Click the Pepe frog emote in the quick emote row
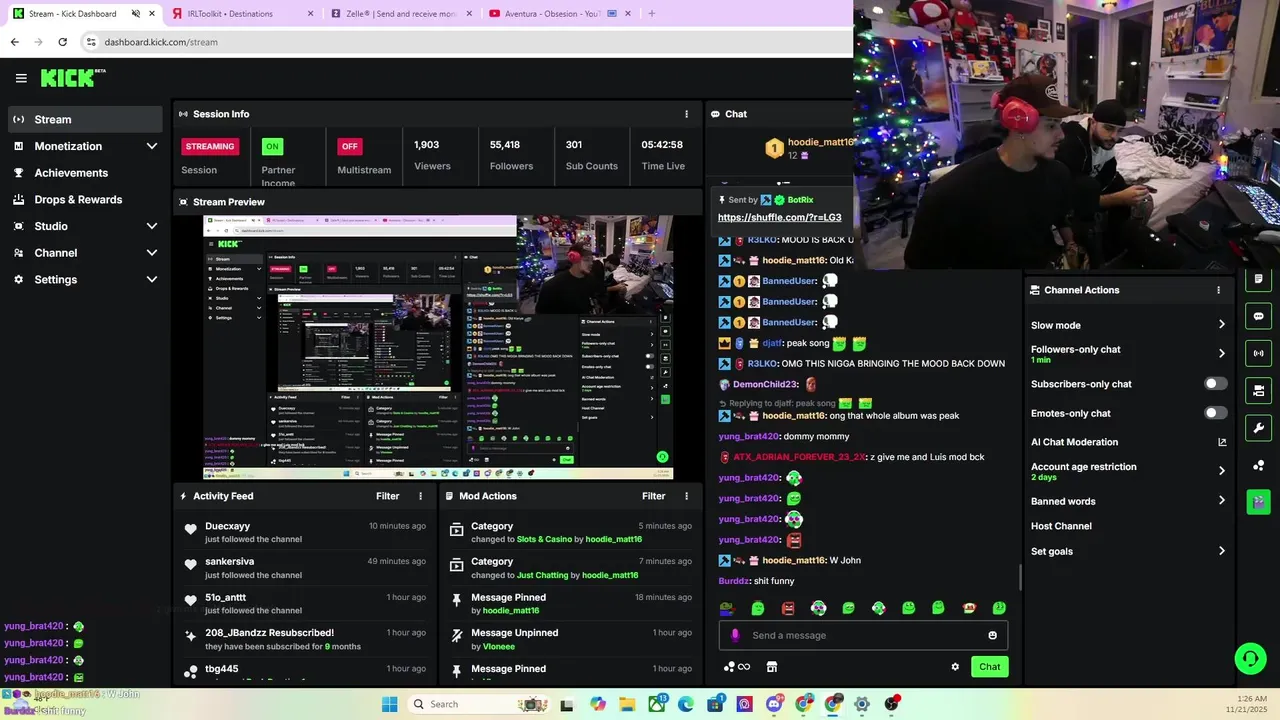 [727, 608]
